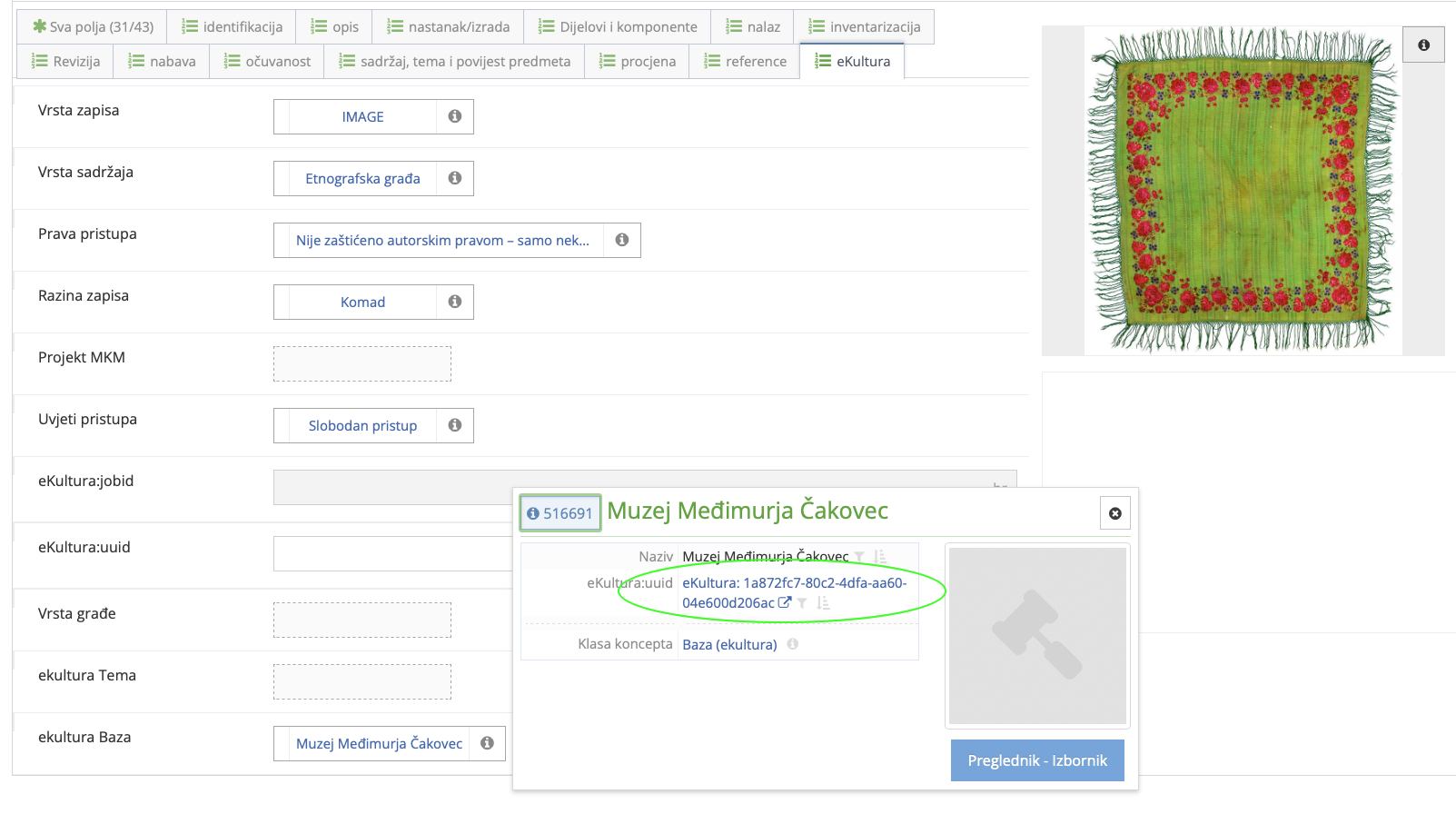The width and height of the screenshot is (1456, 814).
Task: Click filter icon next to Naziv value
Action: pos(859,557)
